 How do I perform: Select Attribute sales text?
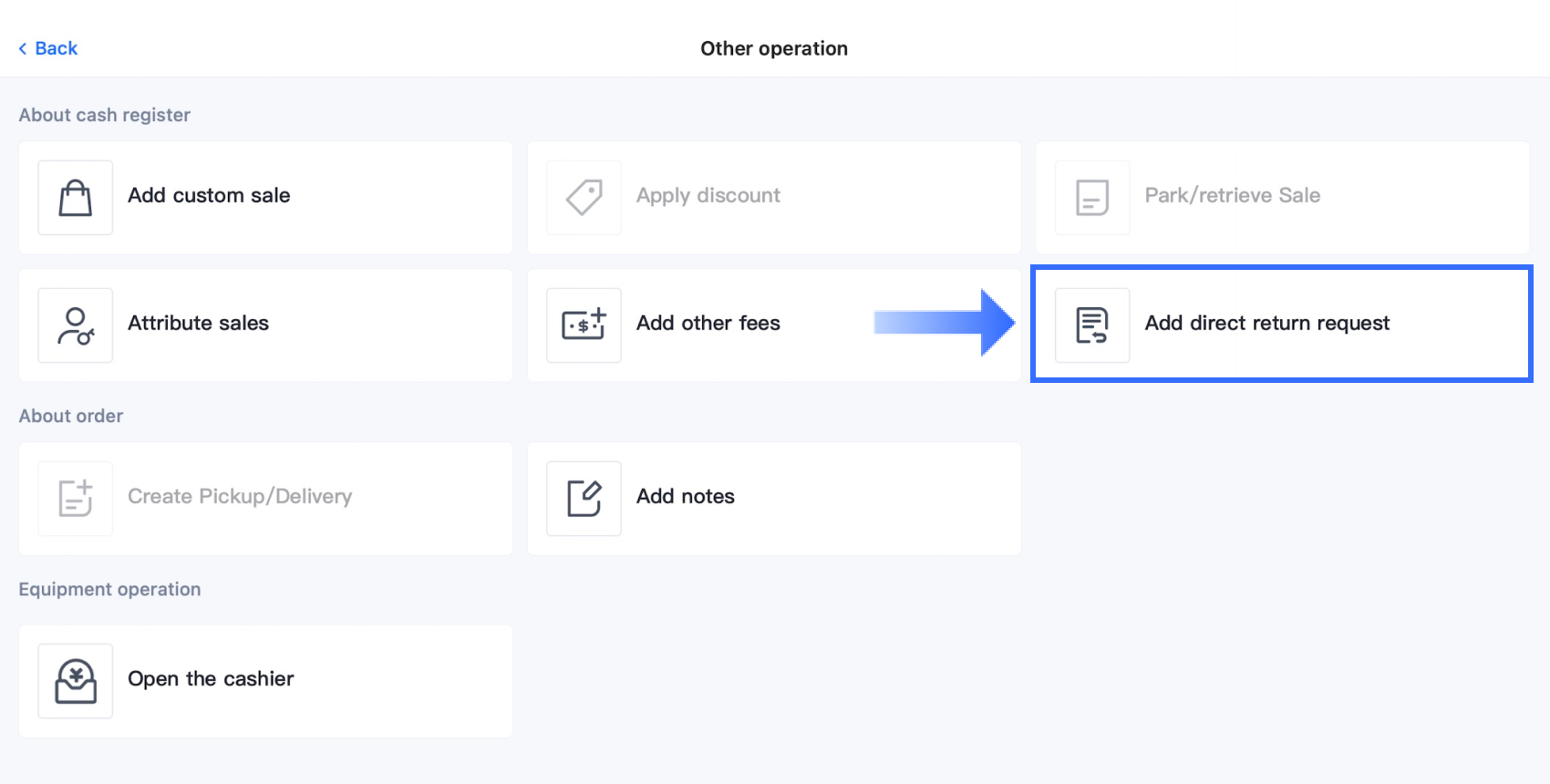[x=198, y=323]
